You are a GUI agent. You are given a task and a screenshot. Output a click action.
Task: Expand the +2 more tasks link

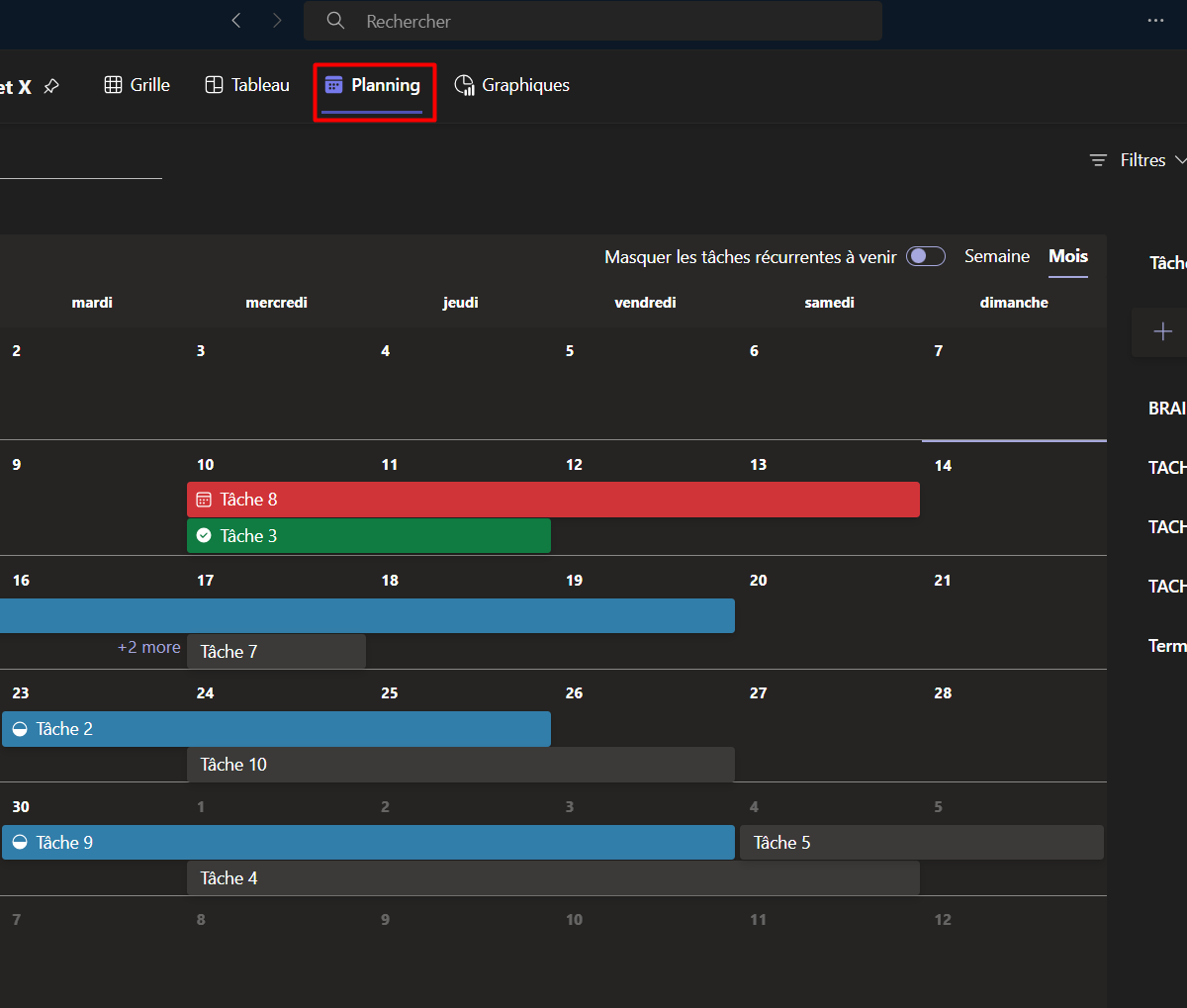[149, 648]
